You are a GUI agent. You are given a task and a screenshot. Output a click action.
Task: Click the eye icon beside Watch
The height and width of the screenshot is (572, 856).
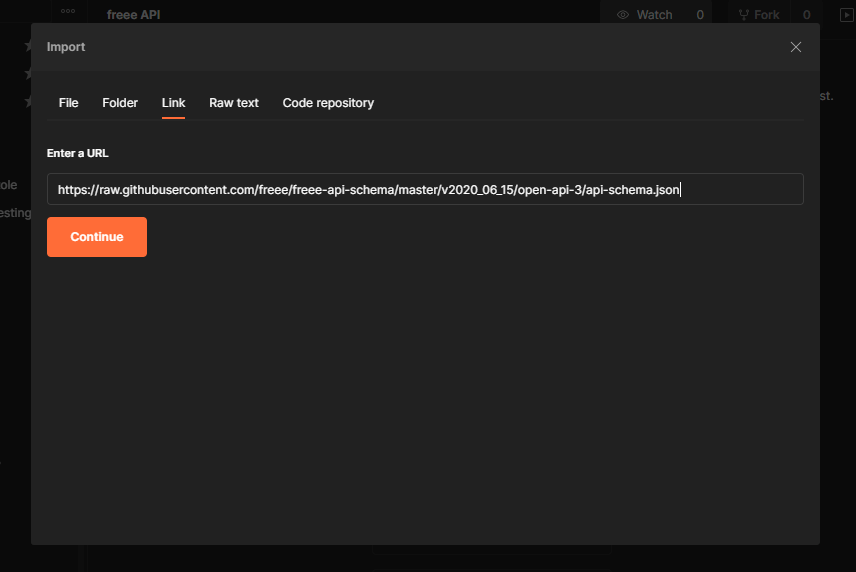[622, 15]
